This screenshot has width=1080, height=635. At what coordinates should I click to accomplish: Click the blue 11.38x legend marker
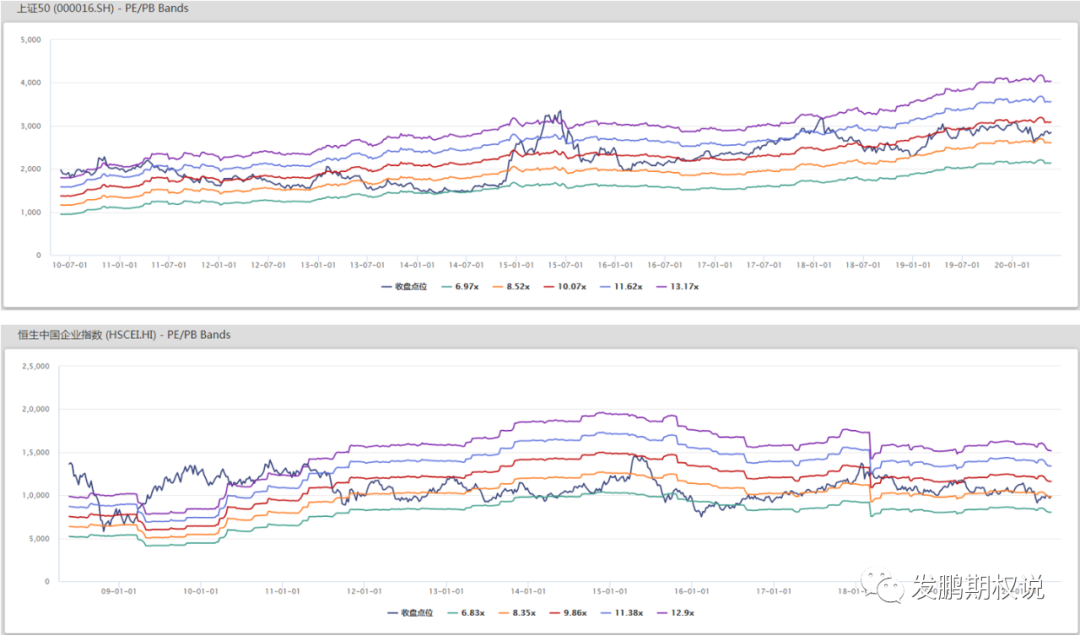coord(606,612)
